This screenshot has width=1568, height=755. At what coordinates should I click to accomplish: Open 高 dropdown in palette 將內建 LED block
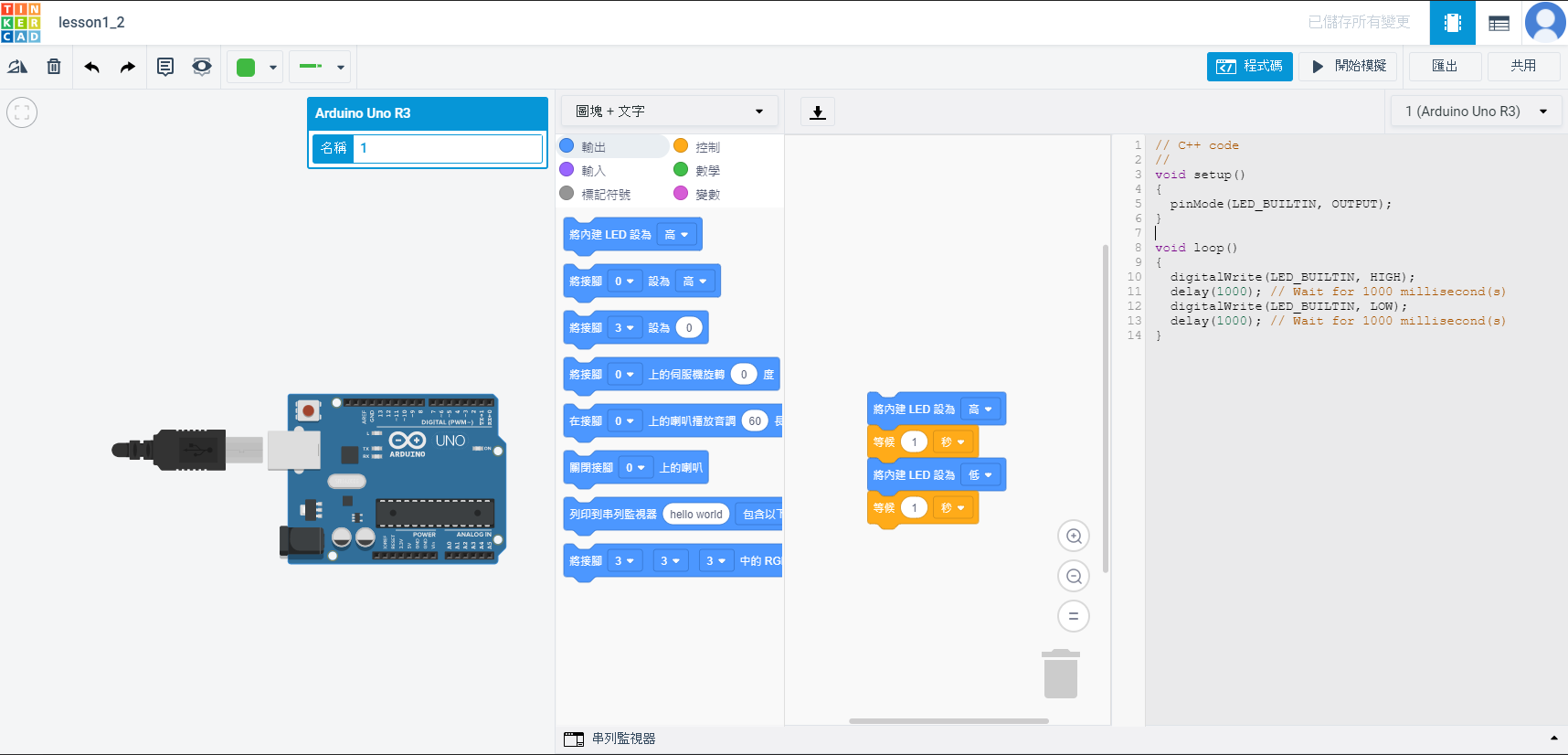tap(676, 235)
